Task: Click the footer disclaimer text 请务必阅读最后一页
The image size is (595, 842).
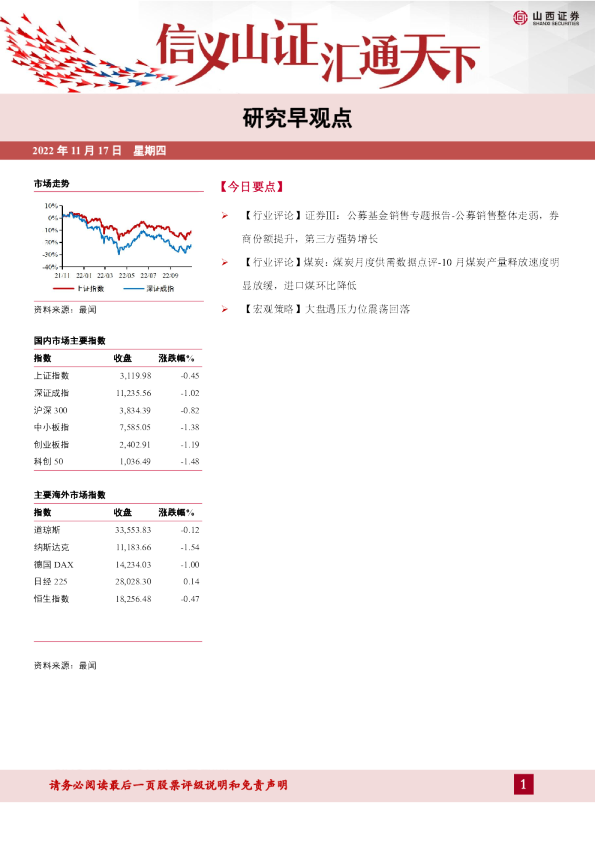Action: coord(168,785)
